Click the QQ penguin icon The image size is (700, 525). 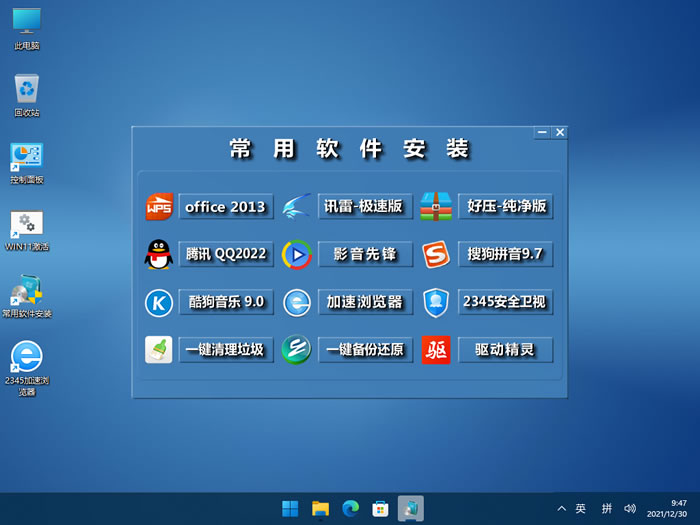click(158, 254)
